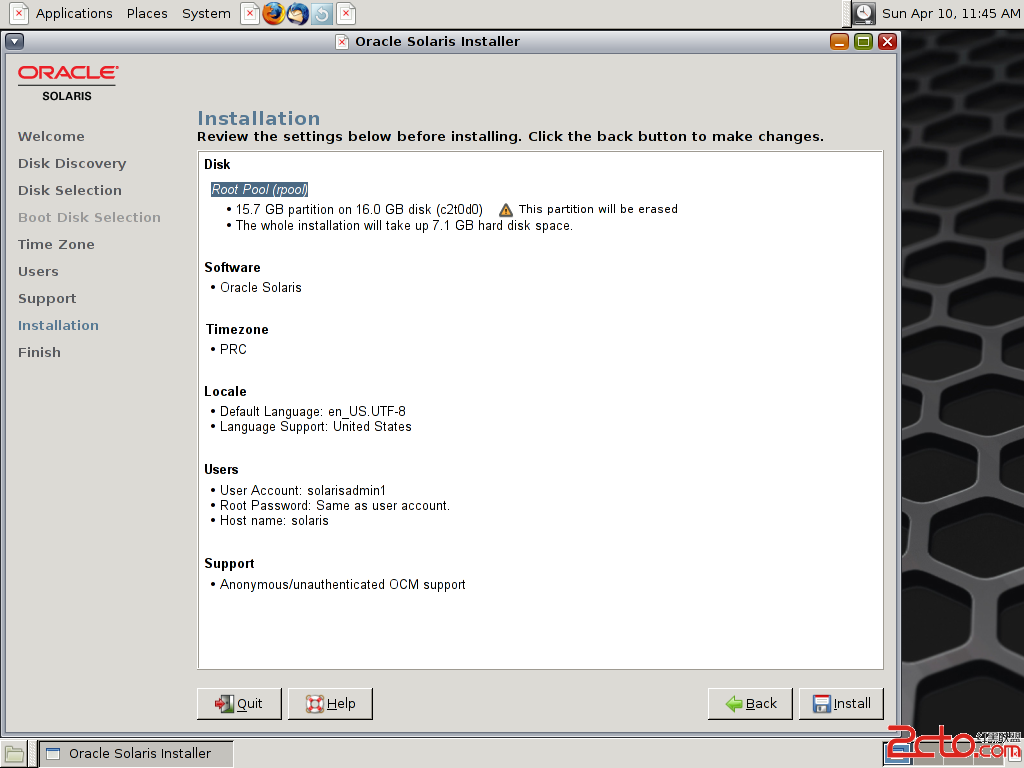This screenshot has width=1024, height=768.
Task: Click the Installation page title
Action: click(259, 118)
